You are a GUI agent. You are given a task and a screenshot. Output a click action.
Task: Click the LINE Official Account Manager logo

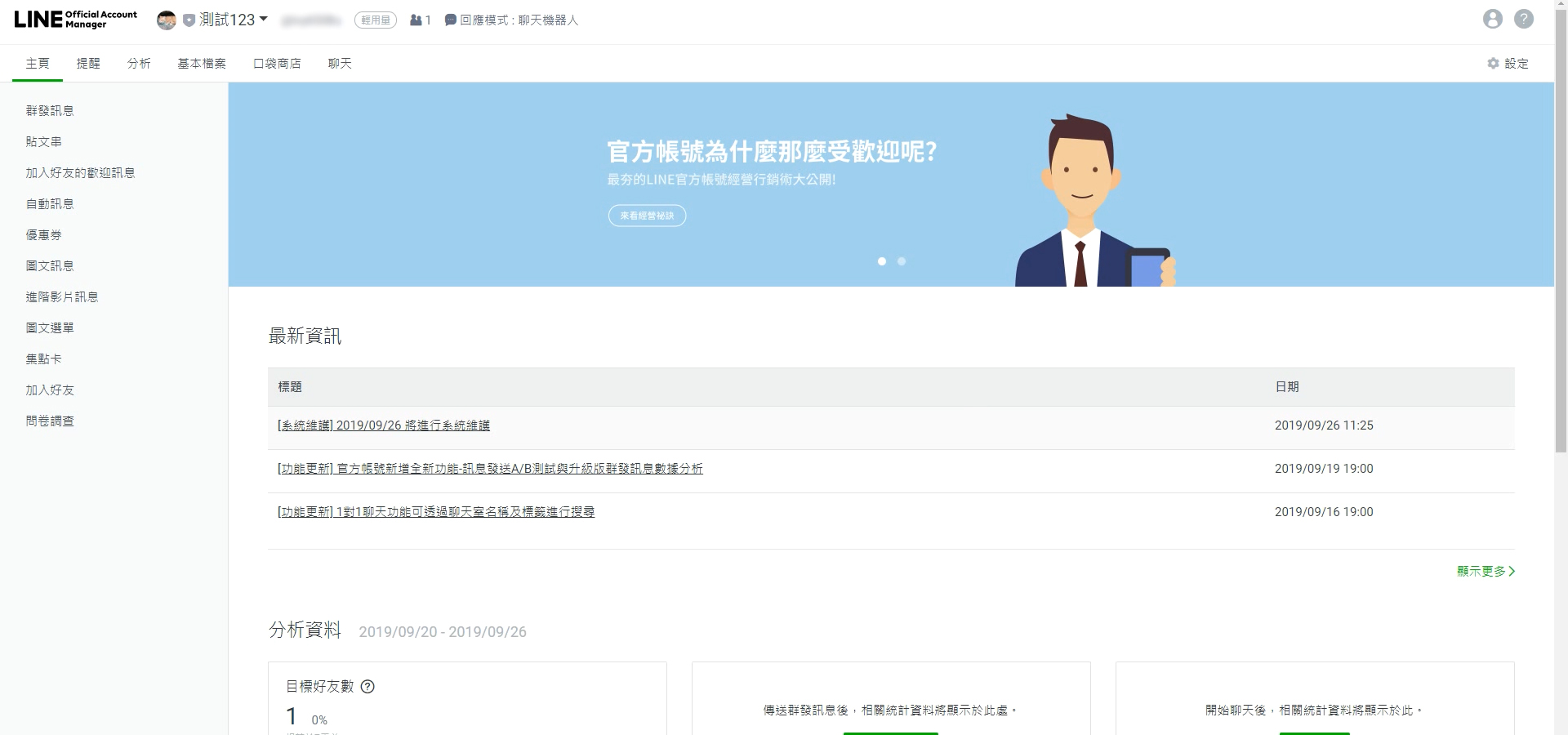[75, 20]
